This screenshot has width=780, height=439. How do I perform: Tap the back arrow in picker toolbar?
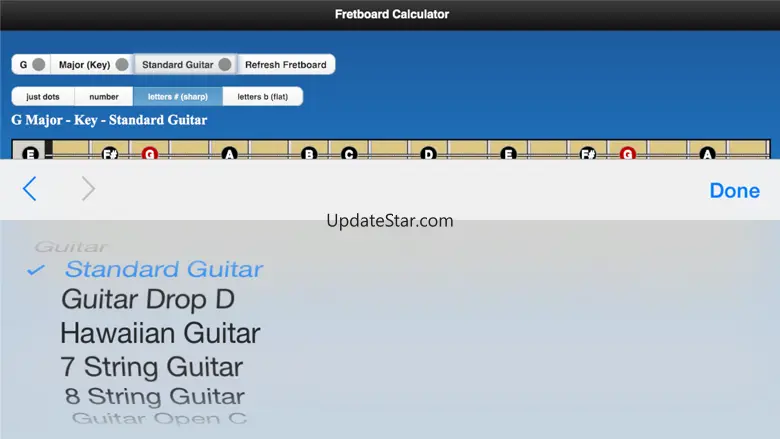coord(29,189)
